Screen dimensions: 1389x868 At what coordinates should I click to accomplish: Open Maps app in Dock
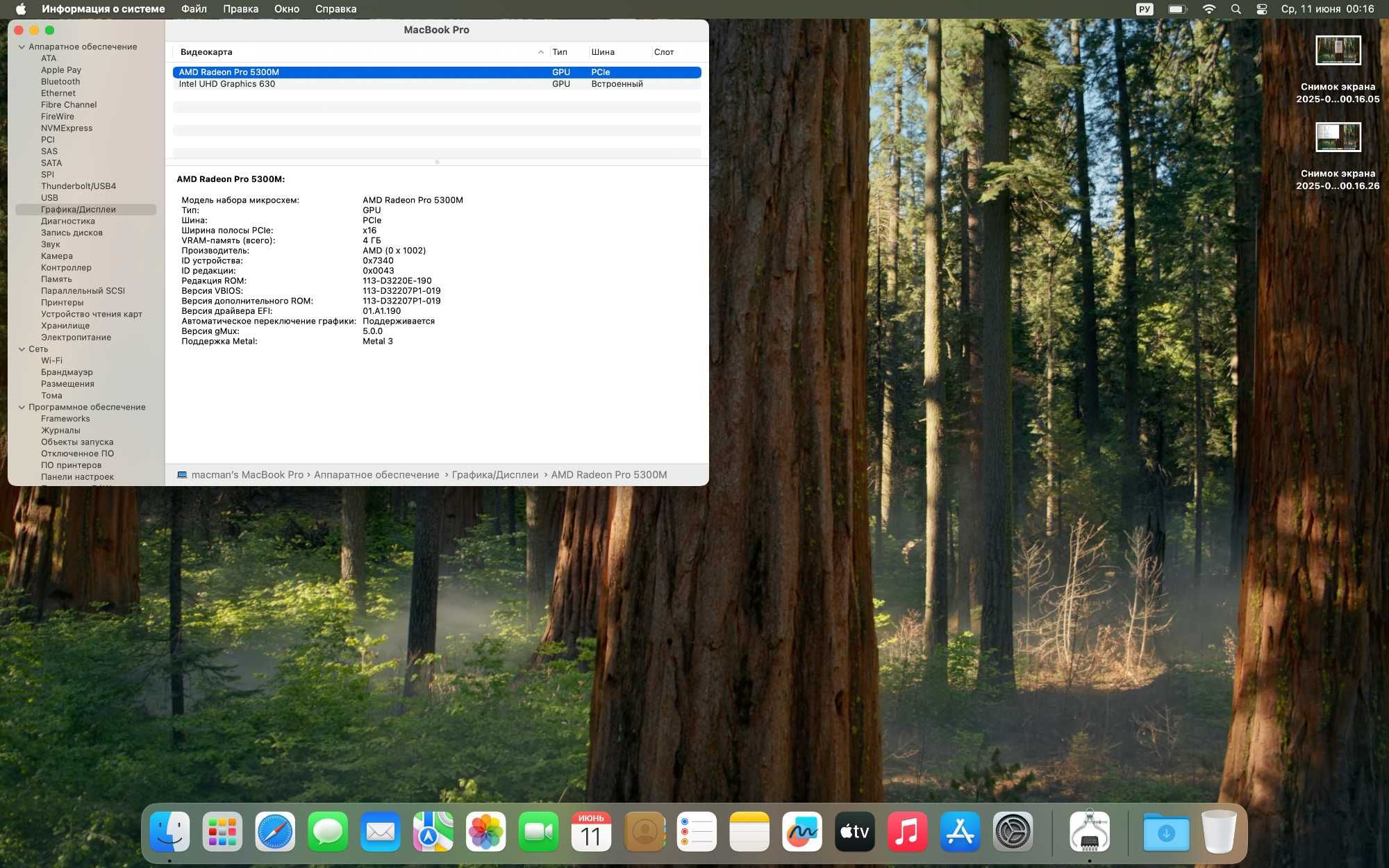click(x=433, y=831)
